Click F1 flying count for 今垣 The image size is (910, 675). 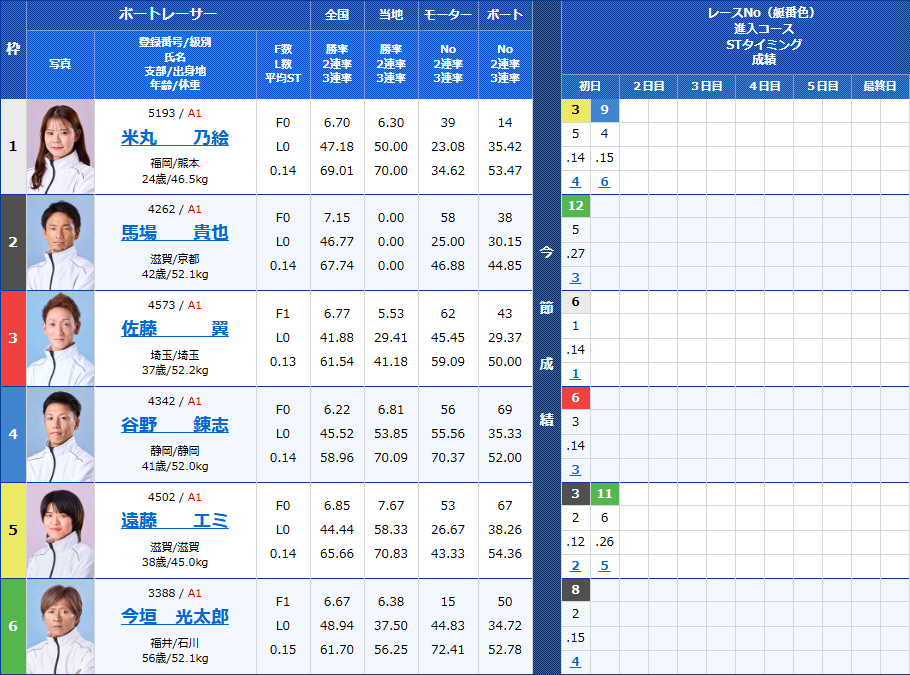click(x=283, y=602)
